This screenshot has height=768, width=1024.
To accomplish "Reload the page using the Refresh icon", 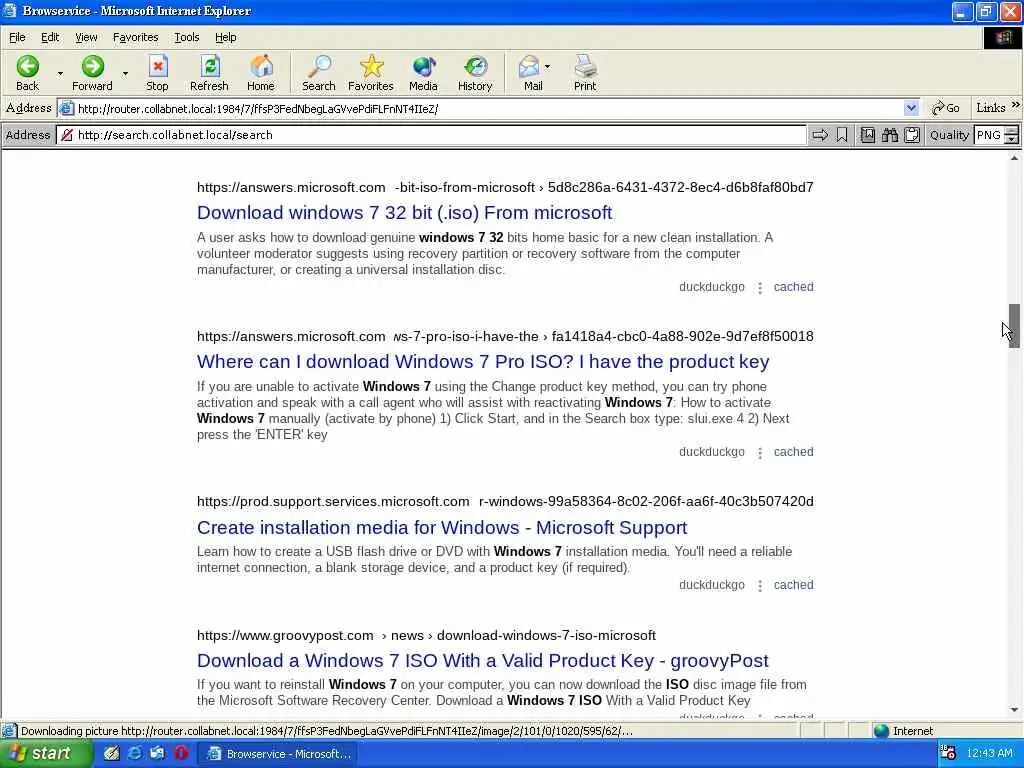I will [210, 67].
